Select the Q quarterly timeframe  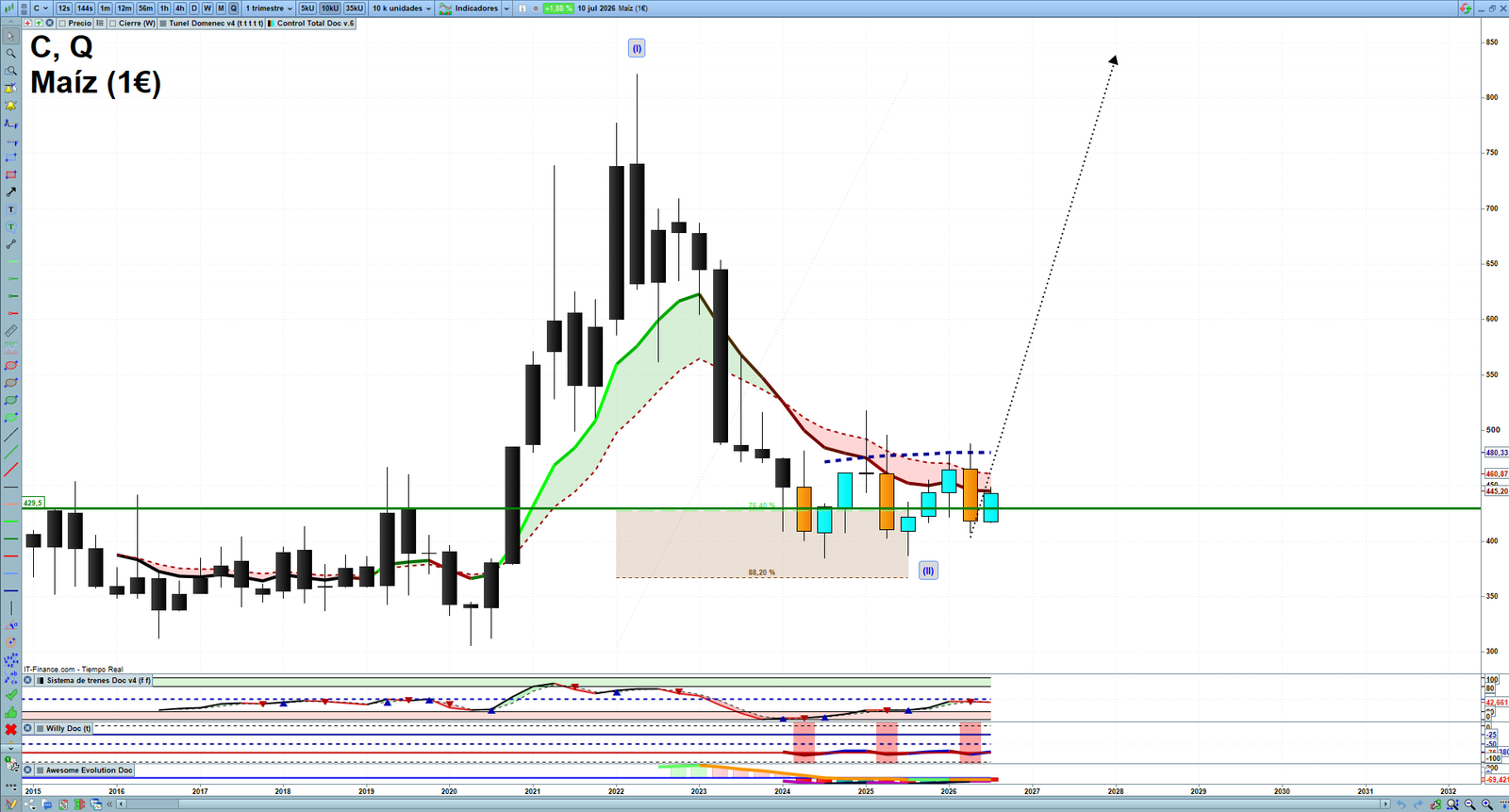234,8
